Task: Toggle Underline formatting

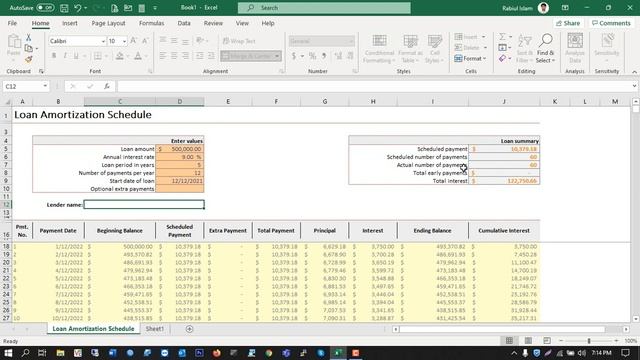Action: pyautogui.click(x=76, y=56)
